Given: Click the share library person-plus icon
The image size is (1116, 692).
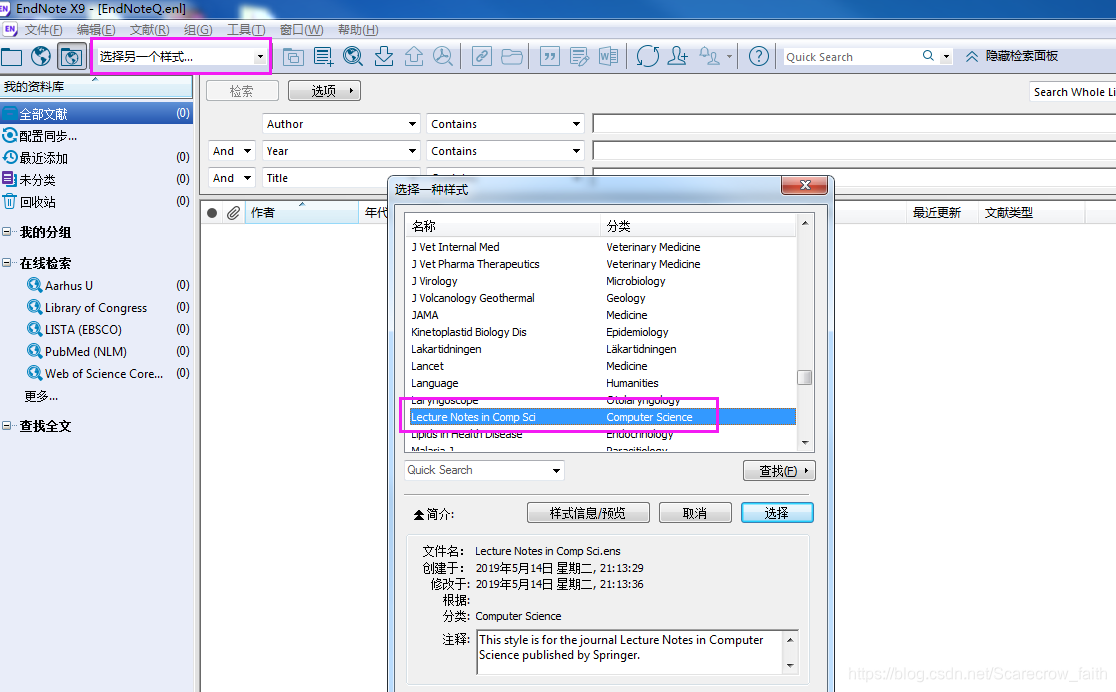Looking at the screenshot, I should [678, 56].
